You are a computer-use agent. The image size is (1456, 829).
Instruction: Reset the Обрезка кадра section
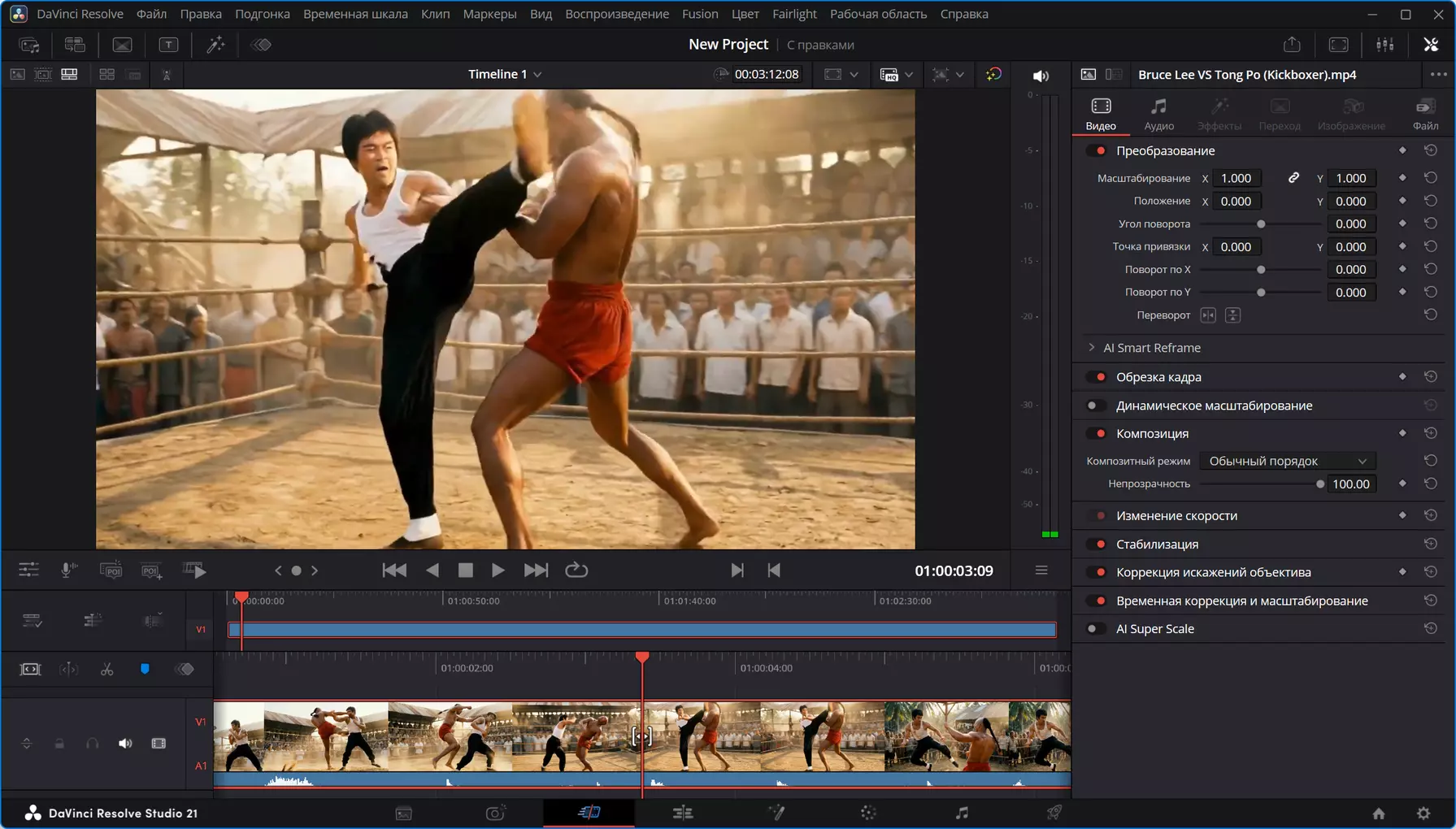pos(1430,376)
